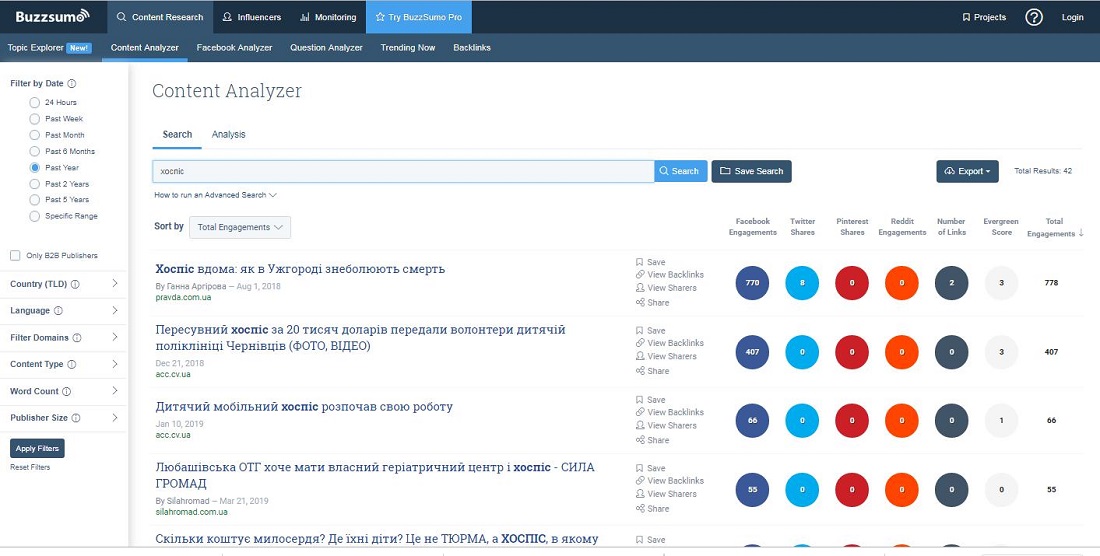Image resolution: width=1100 pixels, height=556 pixels.
Task: Click the Save Search button
Action: point(751,171)
